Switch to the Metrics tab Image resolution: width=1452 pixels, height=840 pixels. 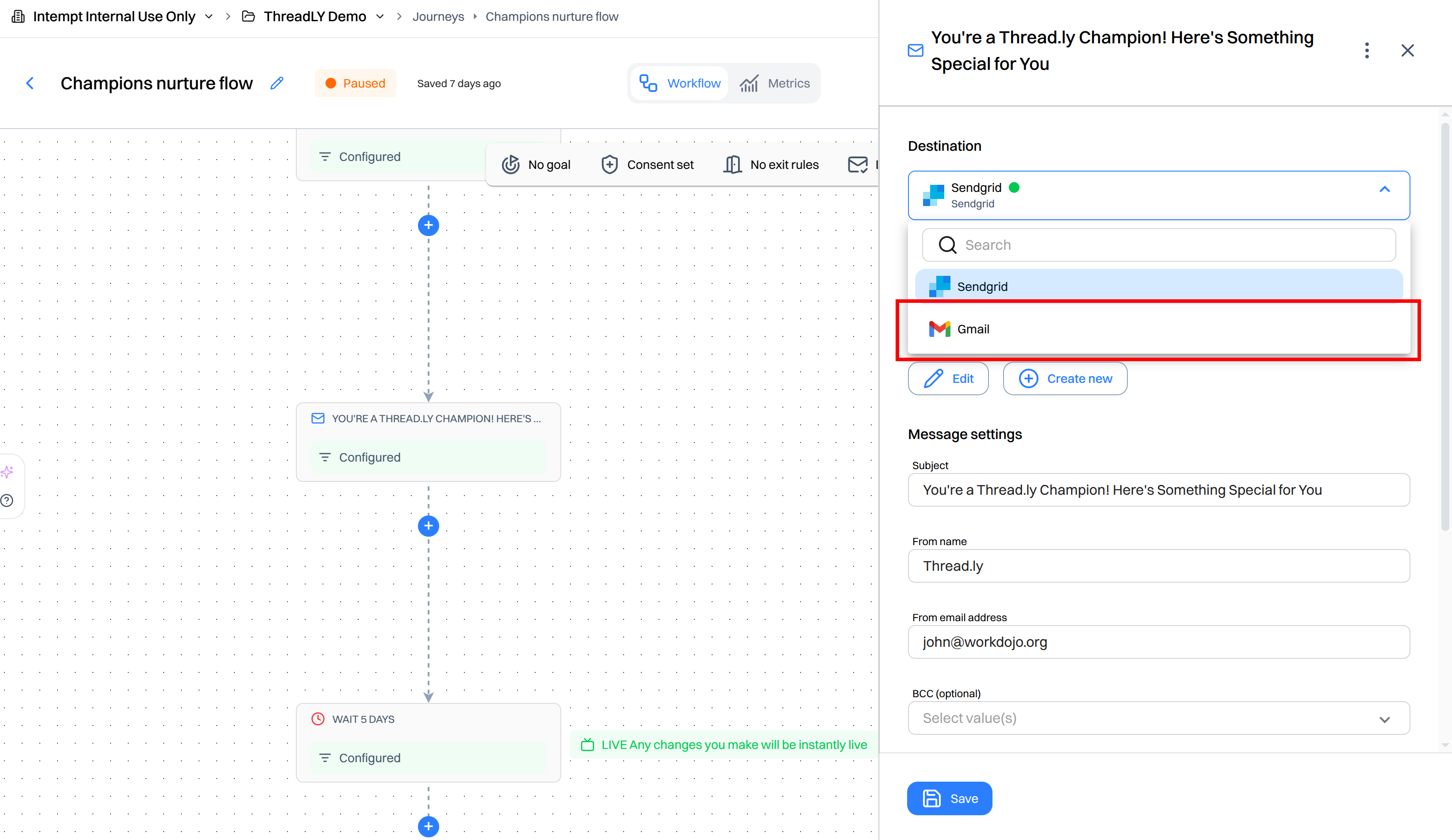(x=774, y=83)
